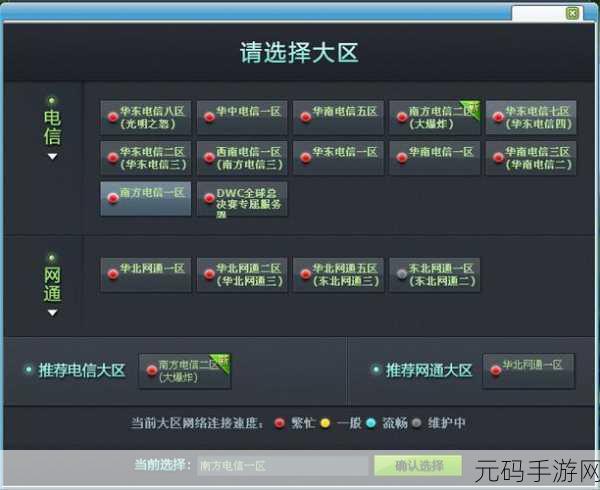Image resolution: width=600 pixels, height=490 pixels.
Task: Select server 华中电信一区
Action: (242, 118)
